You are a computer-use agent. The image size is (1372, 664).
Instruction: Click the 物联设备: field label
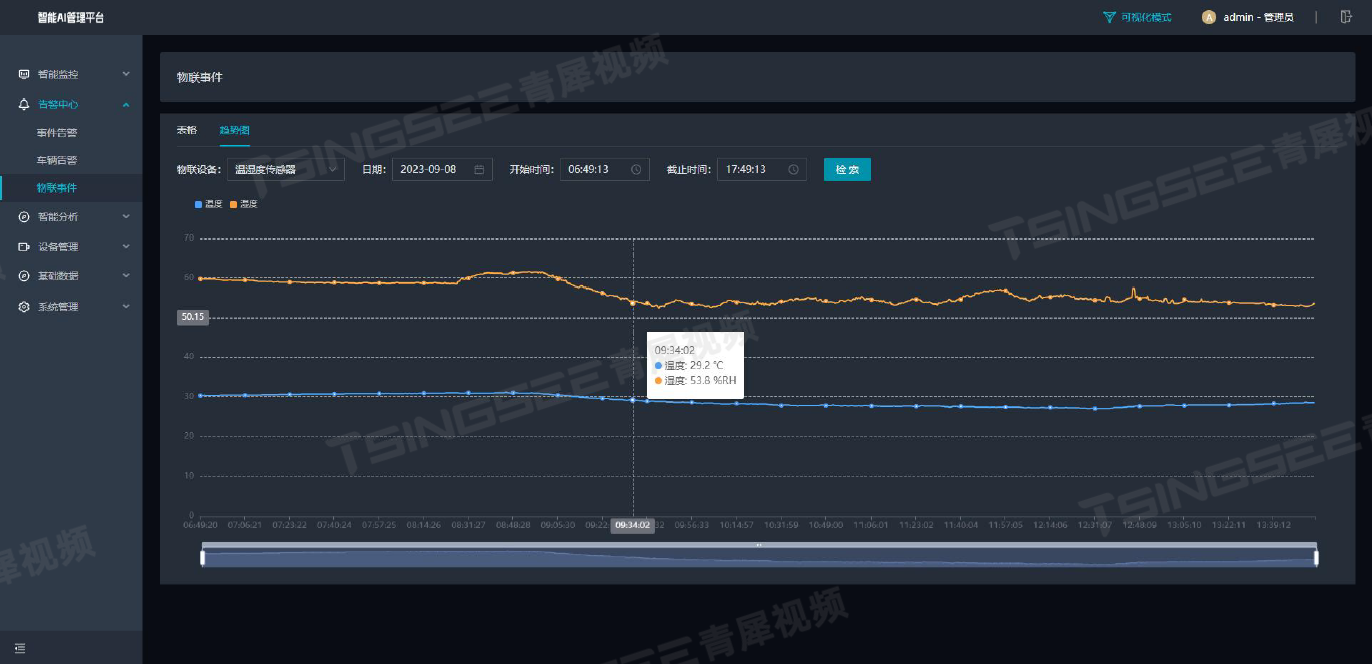click(199, 169)
